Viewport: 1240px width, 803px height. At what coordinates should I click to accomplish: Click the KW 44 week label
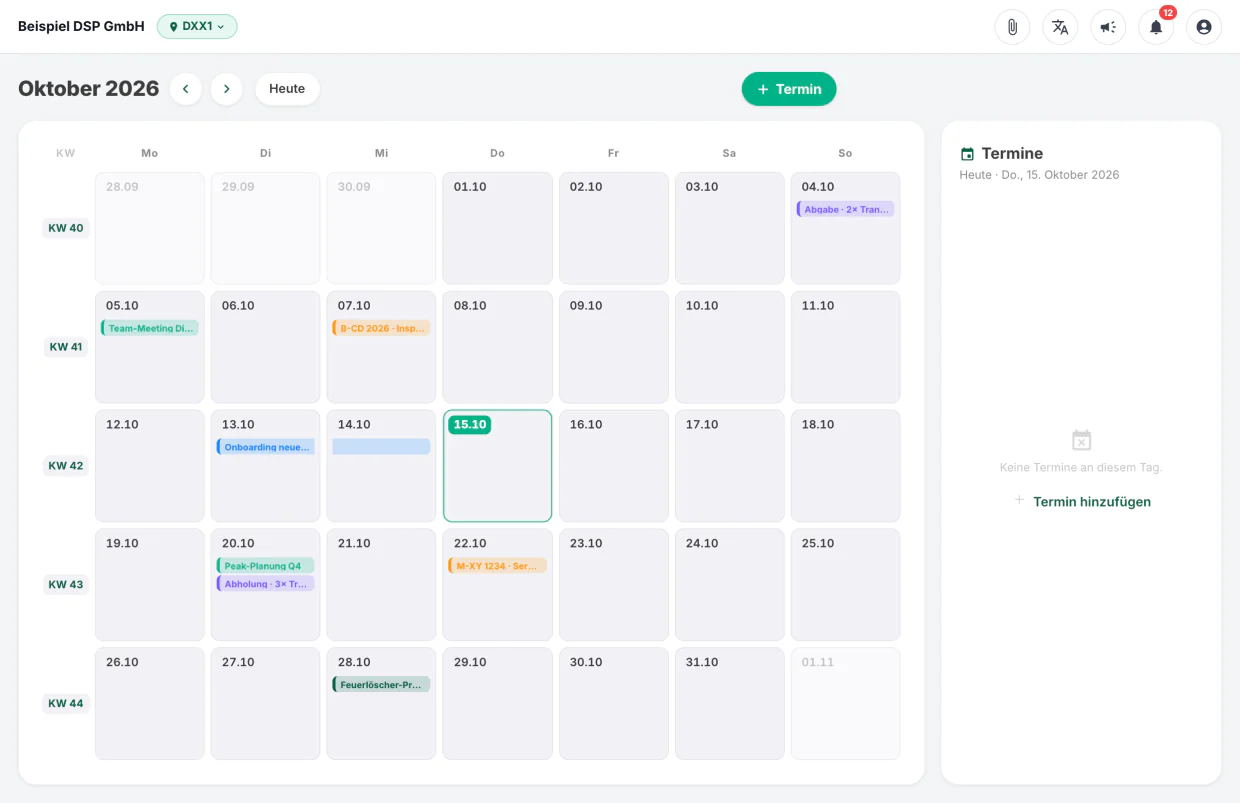coord(66,704)
